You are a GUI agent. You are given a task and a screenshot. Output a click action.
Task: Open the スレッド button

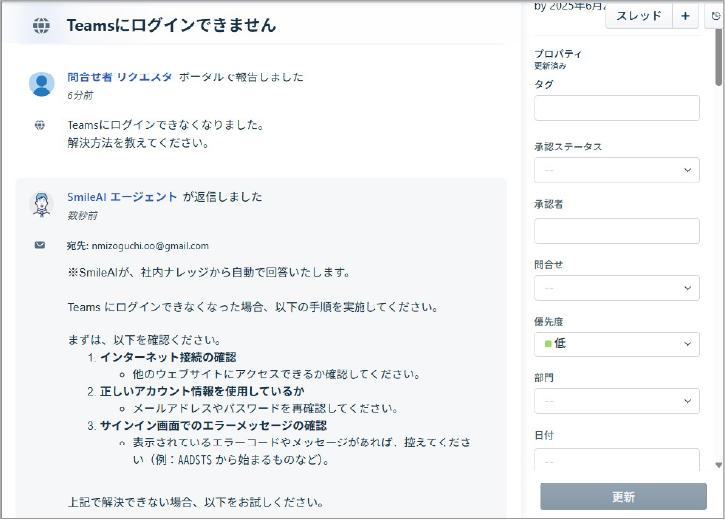(639, 16)
